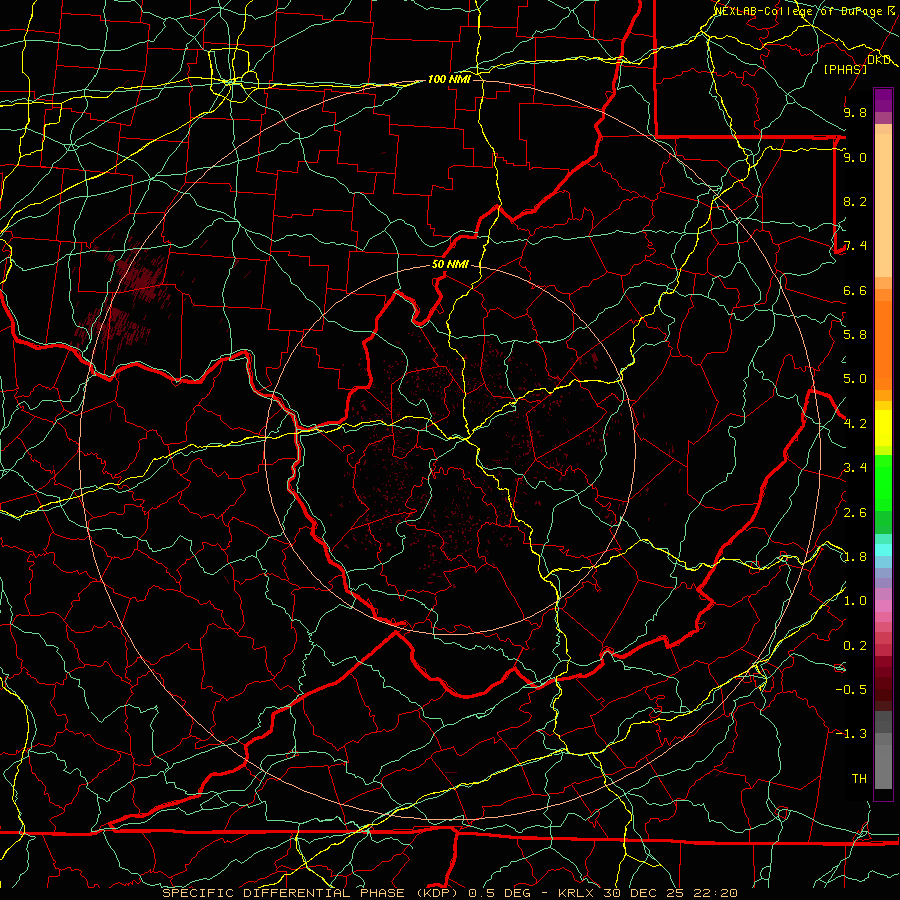
Task: Click the [PHAS] legend unit label
Action: (845, 69)
